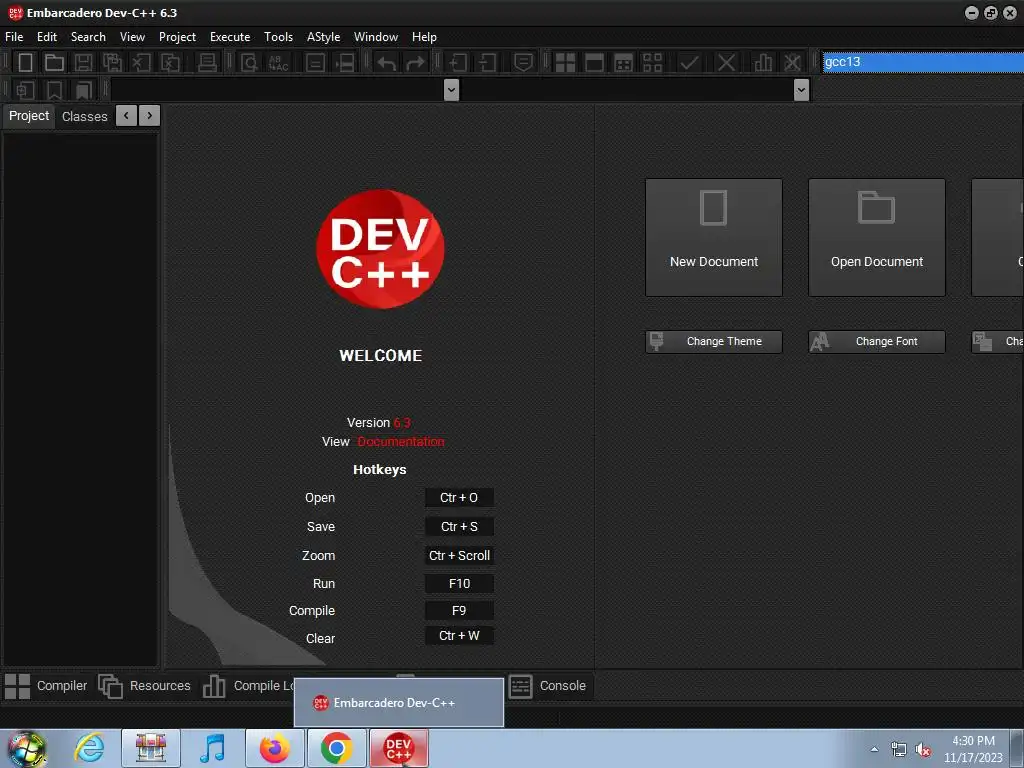The height and width of the screenshot is (768, 1024).
Task: Click the Unindent toolbar icon
Action: [x=487, y=63]
